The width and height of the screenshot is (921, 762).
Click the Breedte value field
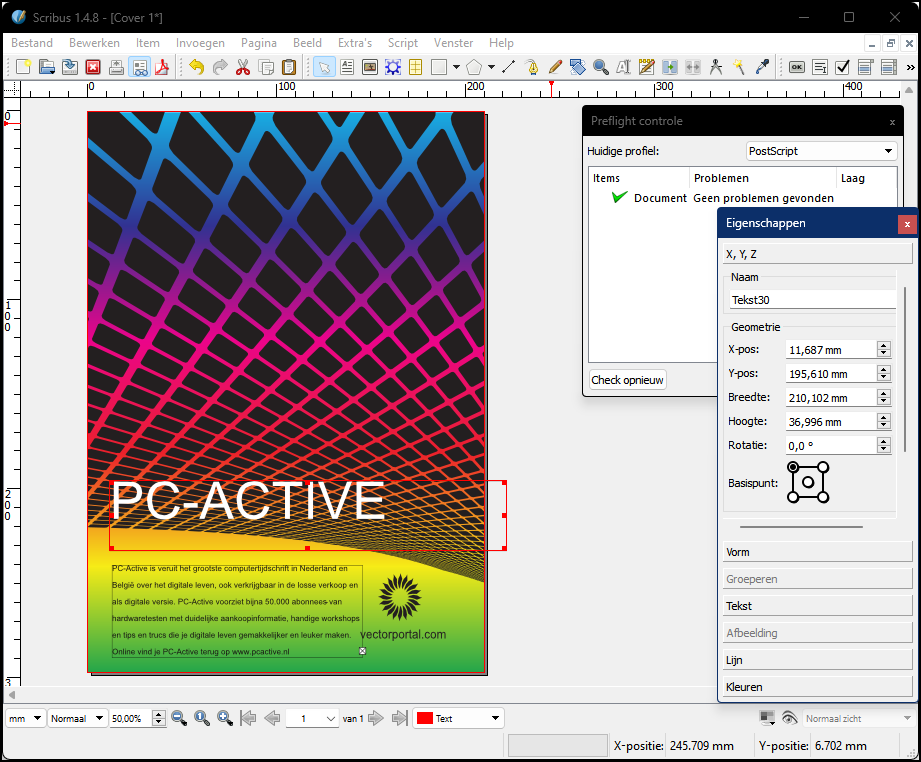click(x=831, y=398)
